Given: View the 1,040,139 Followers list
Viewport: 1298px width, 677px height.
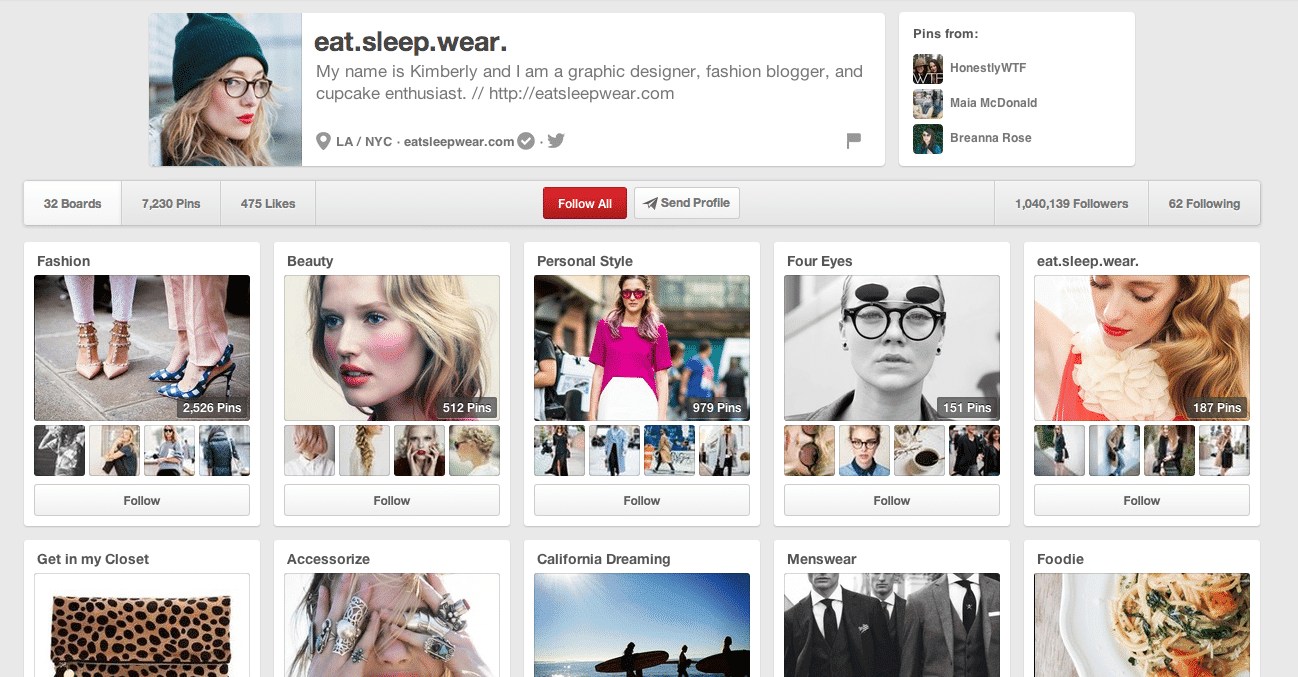Looking at the screenshot, I should click(1071, 203).
